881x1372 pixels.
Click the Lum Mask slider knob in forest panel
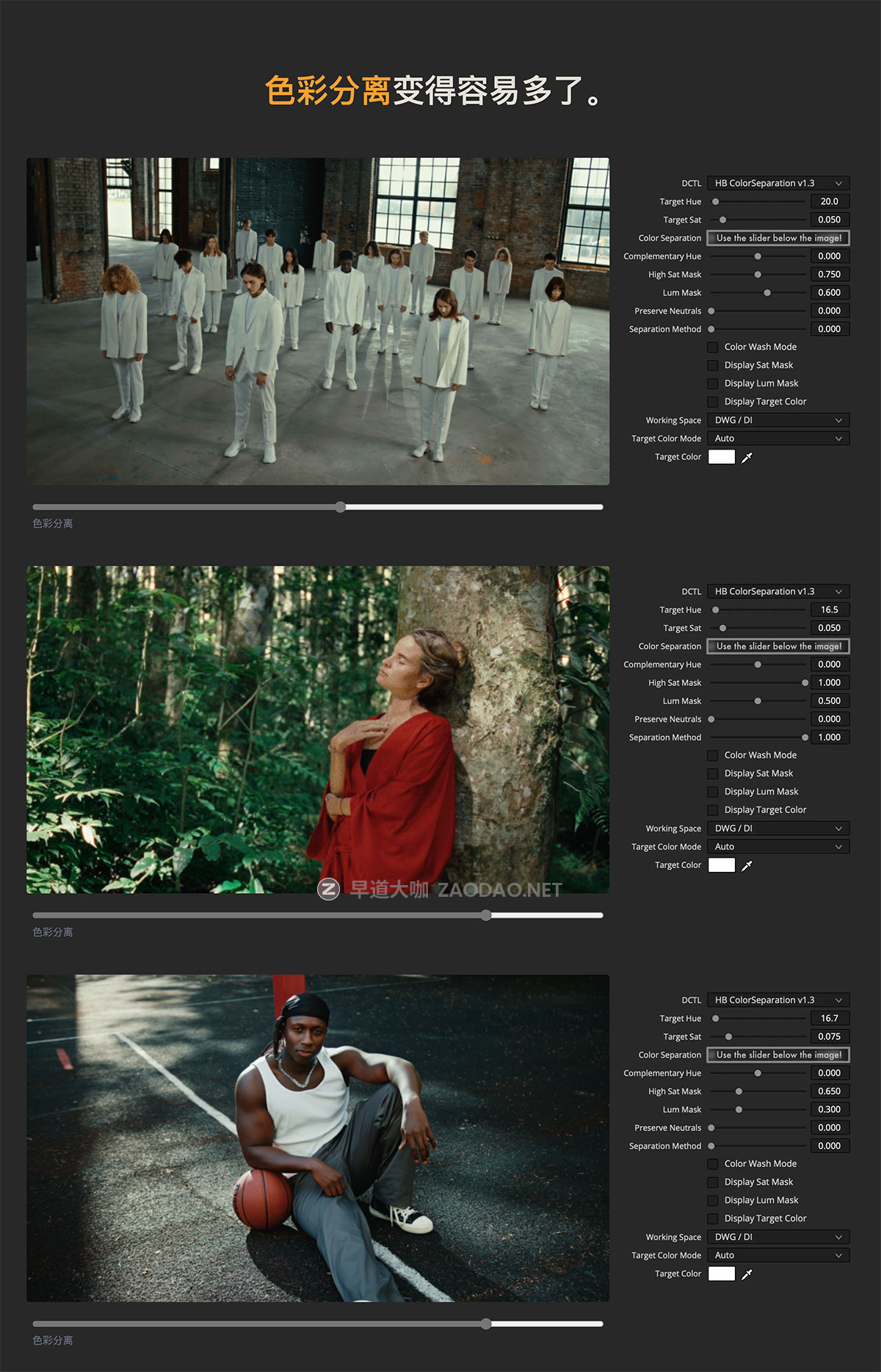(x=758, y=701)
